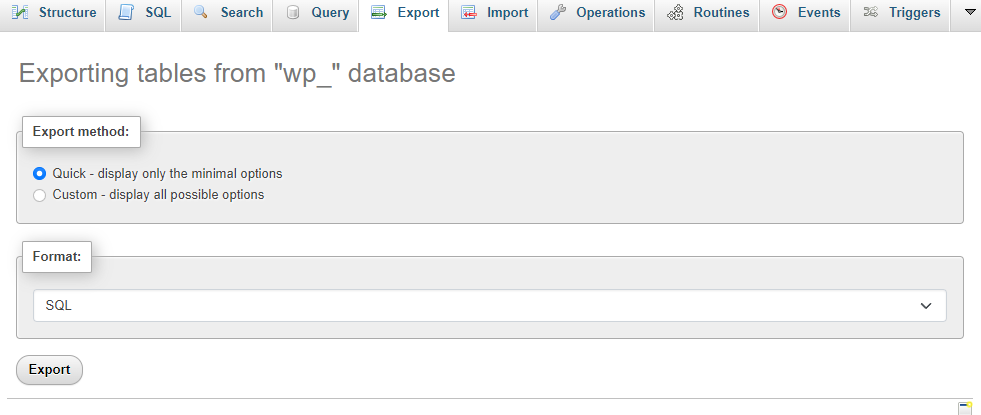Open the Format dropdown showing SQL
981x415 pixels.
click(489, 306)
